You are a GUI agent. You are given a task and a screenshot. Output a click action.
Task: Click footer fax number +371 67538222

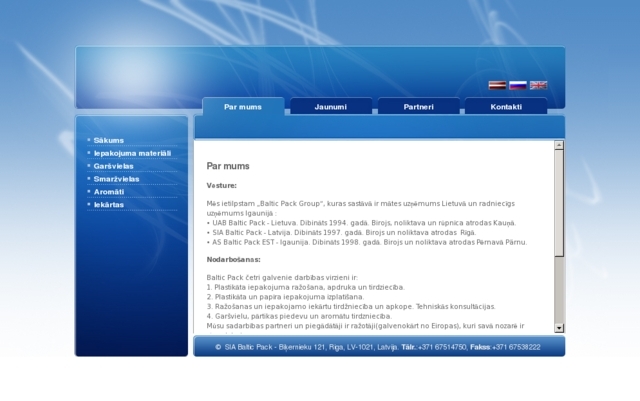(516, 347)
